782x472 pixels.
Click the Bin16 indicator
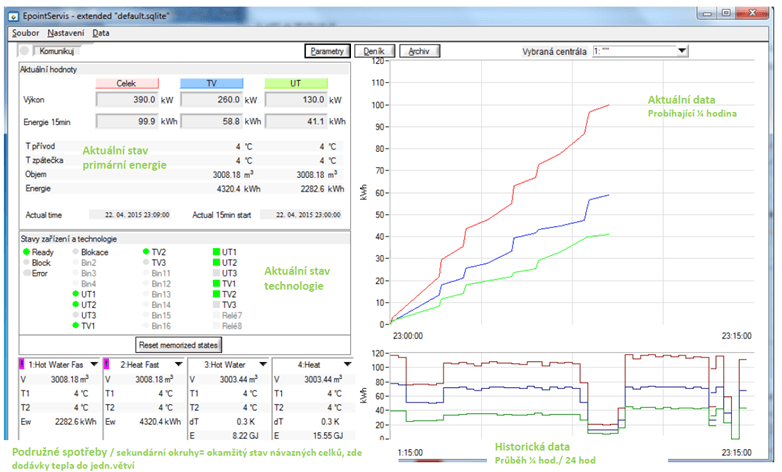[x=146, y=326]
